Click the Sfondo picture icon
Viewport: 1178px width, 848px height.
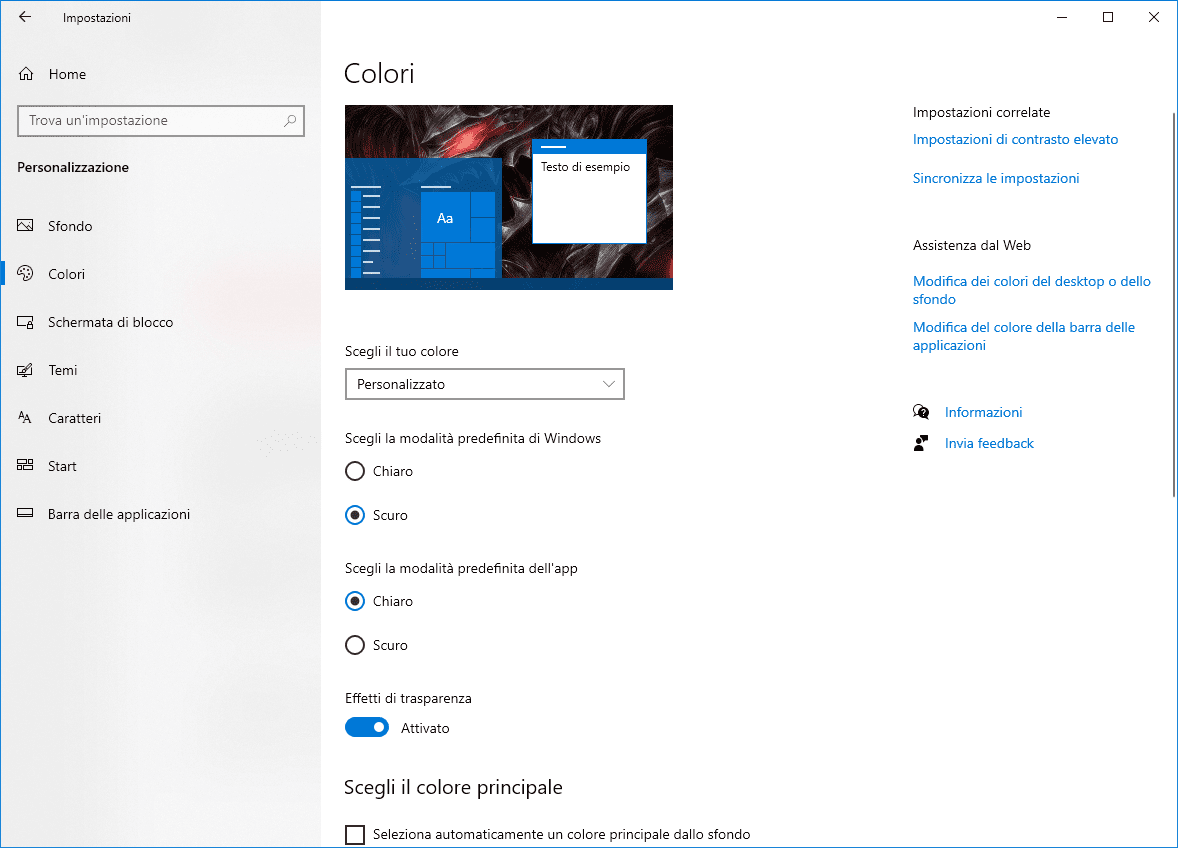[x=26, y=226]
